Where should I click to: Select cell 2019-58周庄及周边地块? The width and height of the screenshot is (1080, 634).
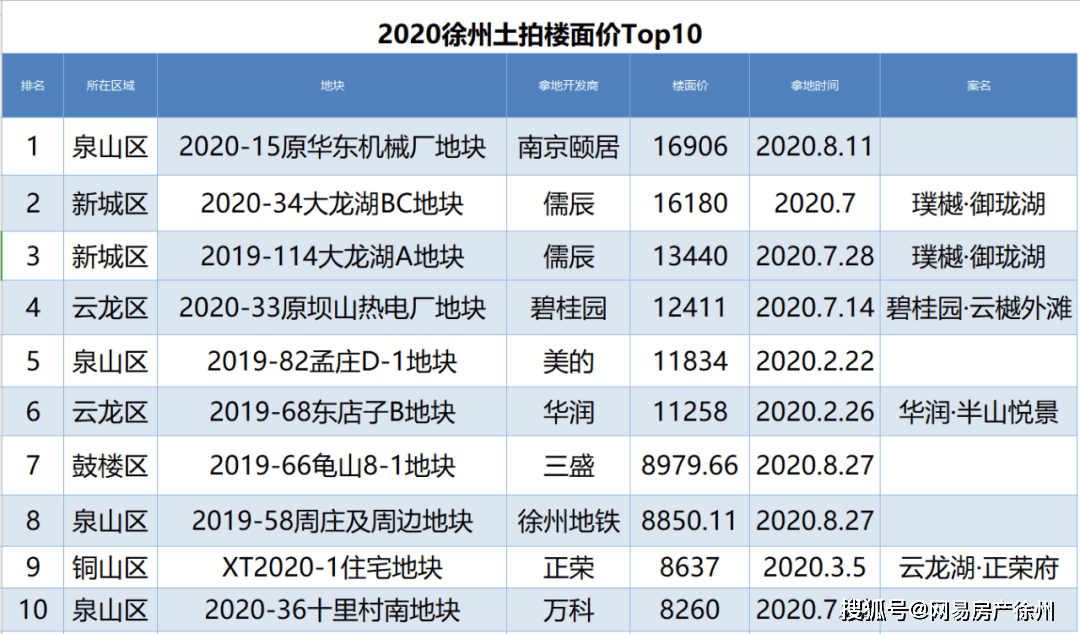332,521
